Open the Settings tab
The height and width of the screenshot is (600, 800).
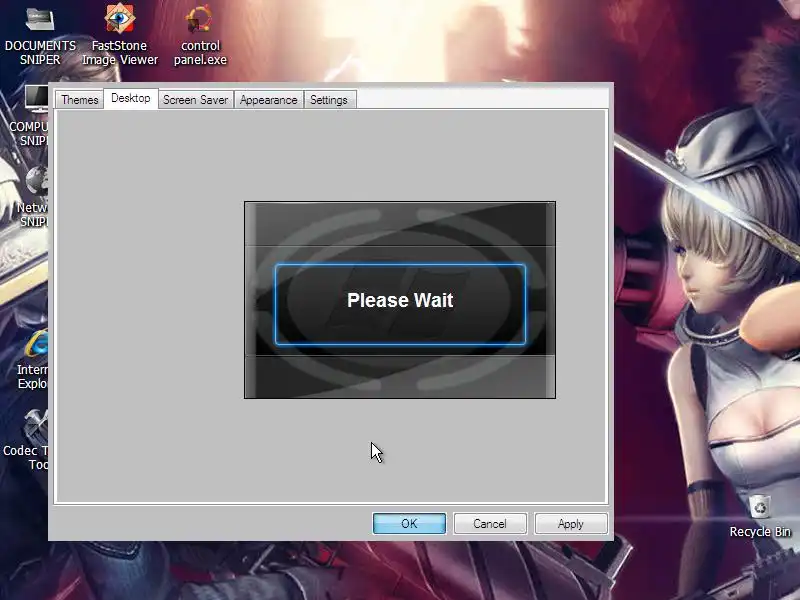coord(329,99)
